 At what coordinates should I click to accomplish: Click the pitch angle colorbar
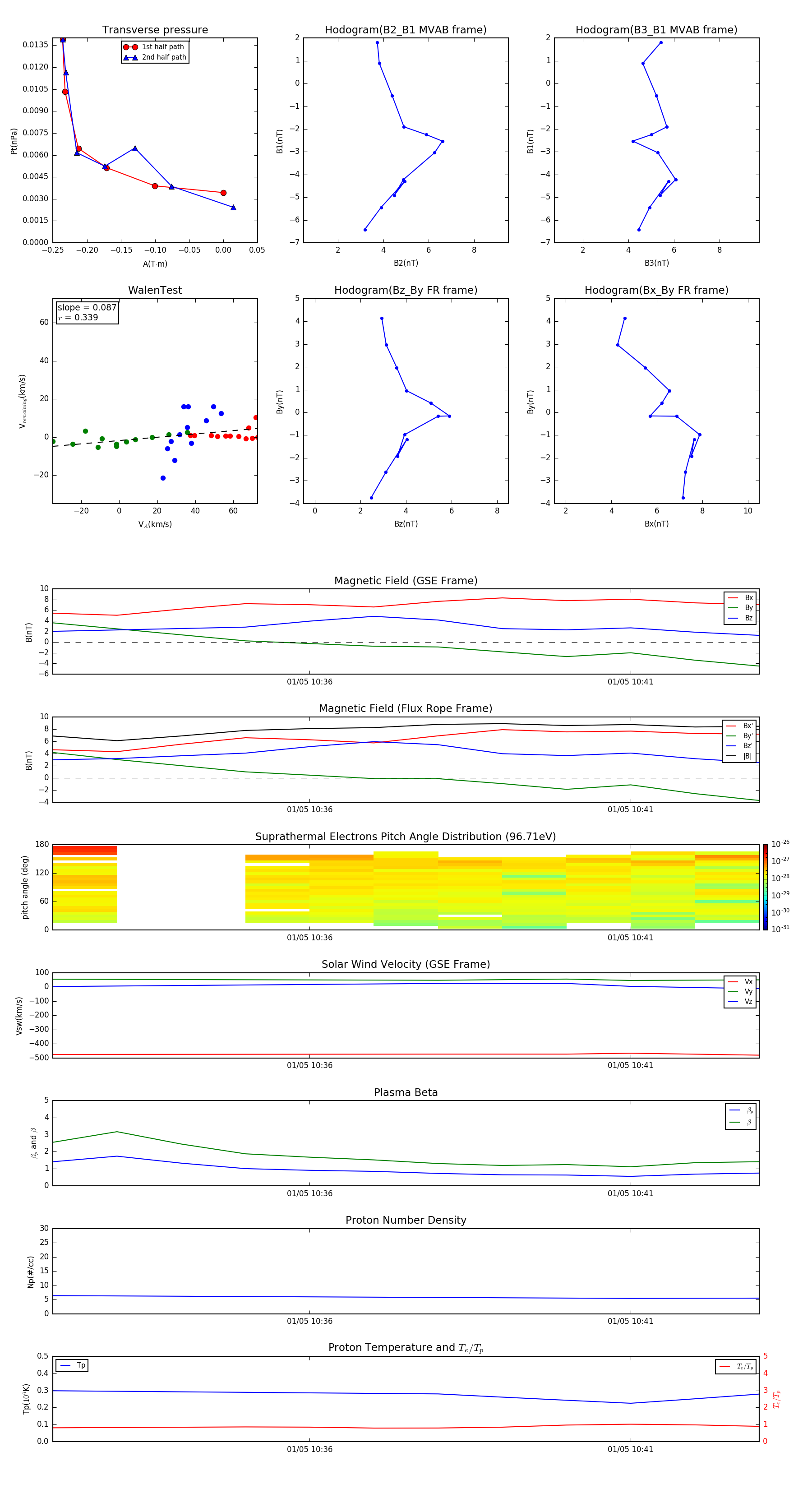765,887
